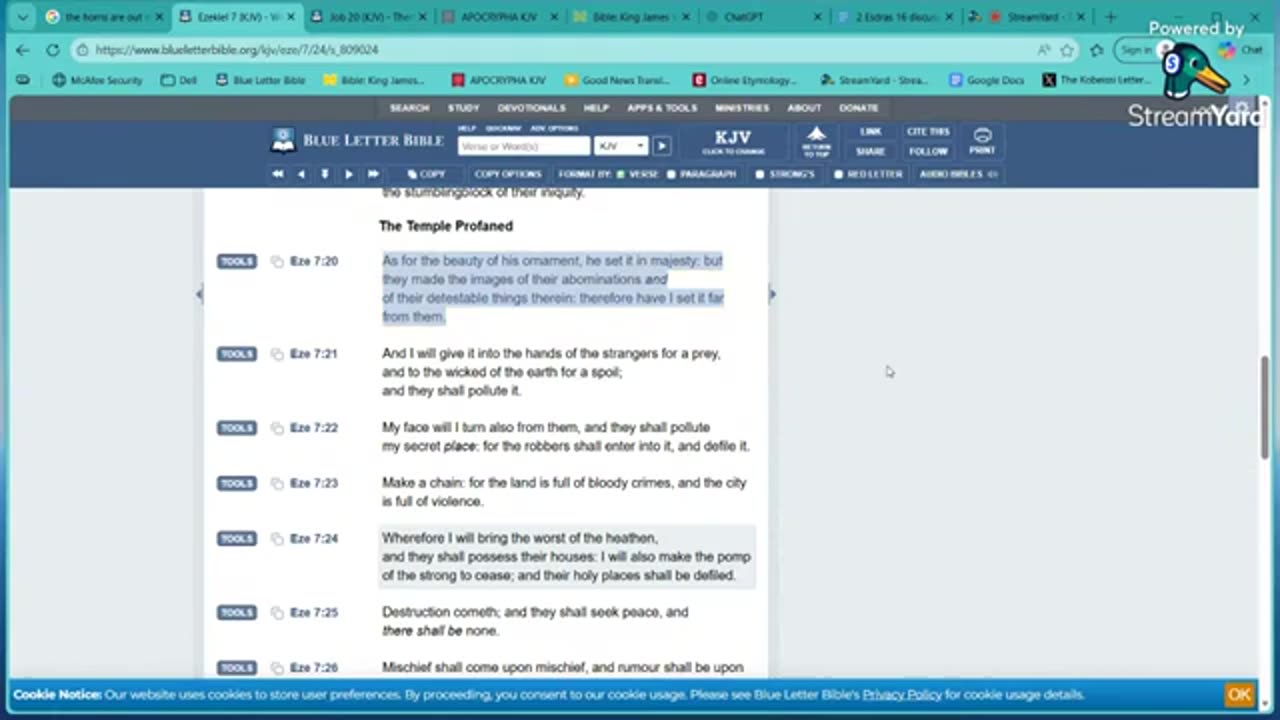The height and width of the screenshot is (720, 1280).
Task: Select the Paragraph format option
Action: (701, 174)
